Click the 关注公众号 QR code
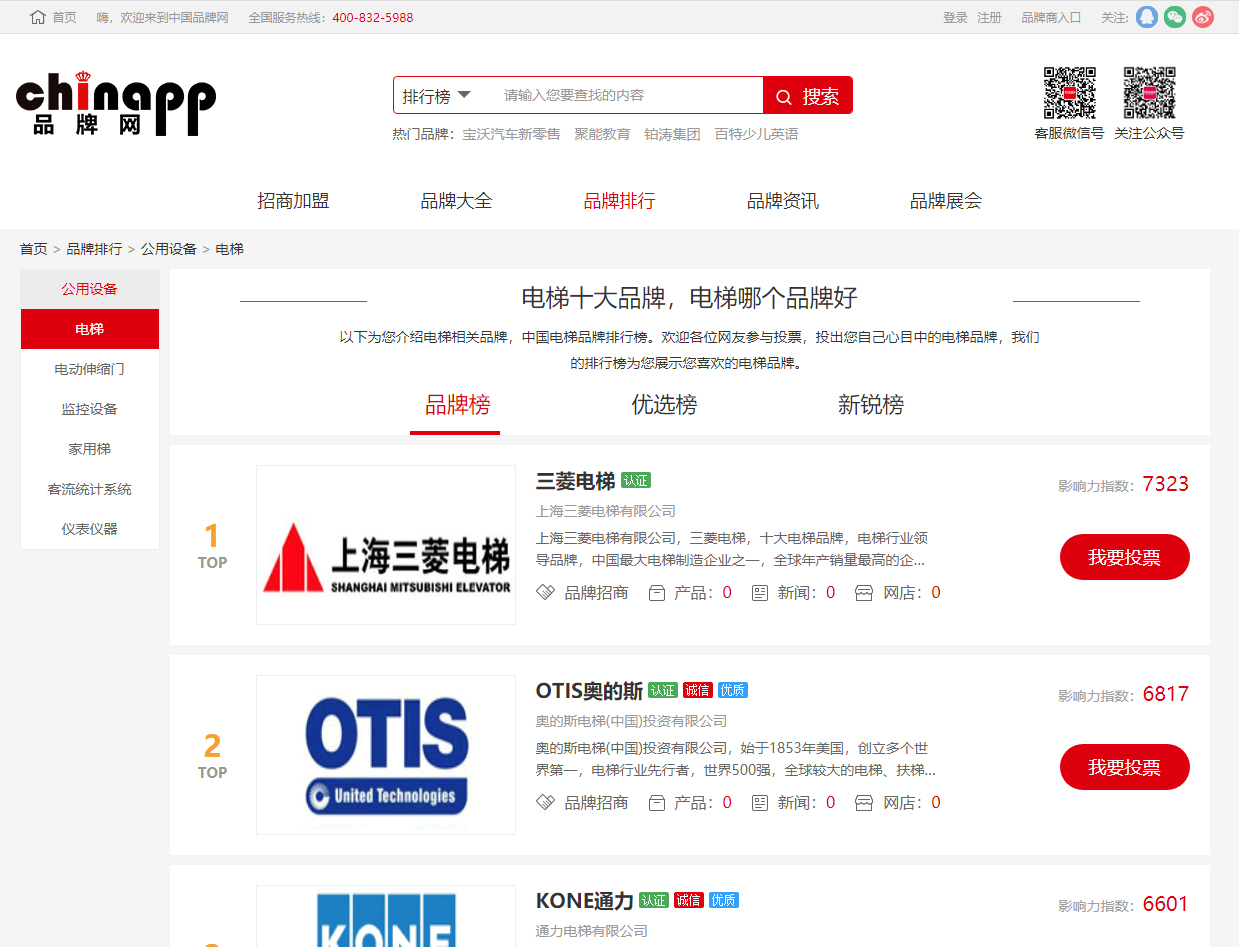This screenshot has height=947, width=1239. click(x=1149, y=93)
